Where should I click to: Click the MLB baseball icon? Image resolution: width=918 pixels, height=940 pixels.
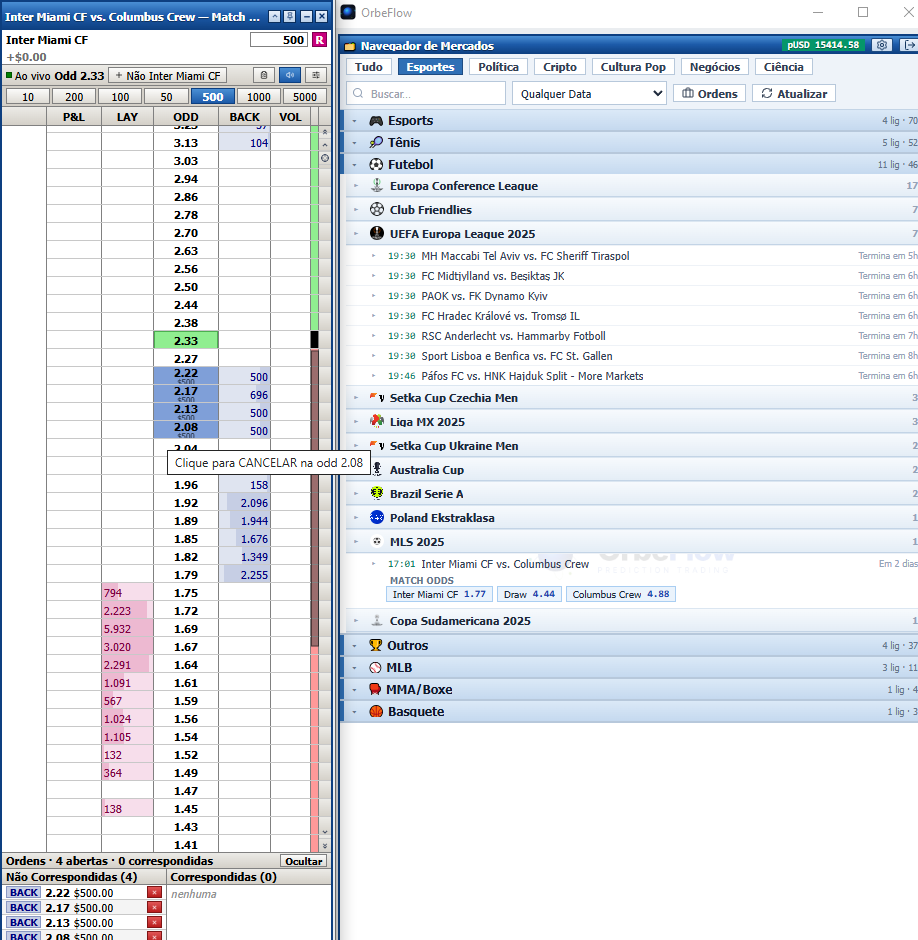375,668
